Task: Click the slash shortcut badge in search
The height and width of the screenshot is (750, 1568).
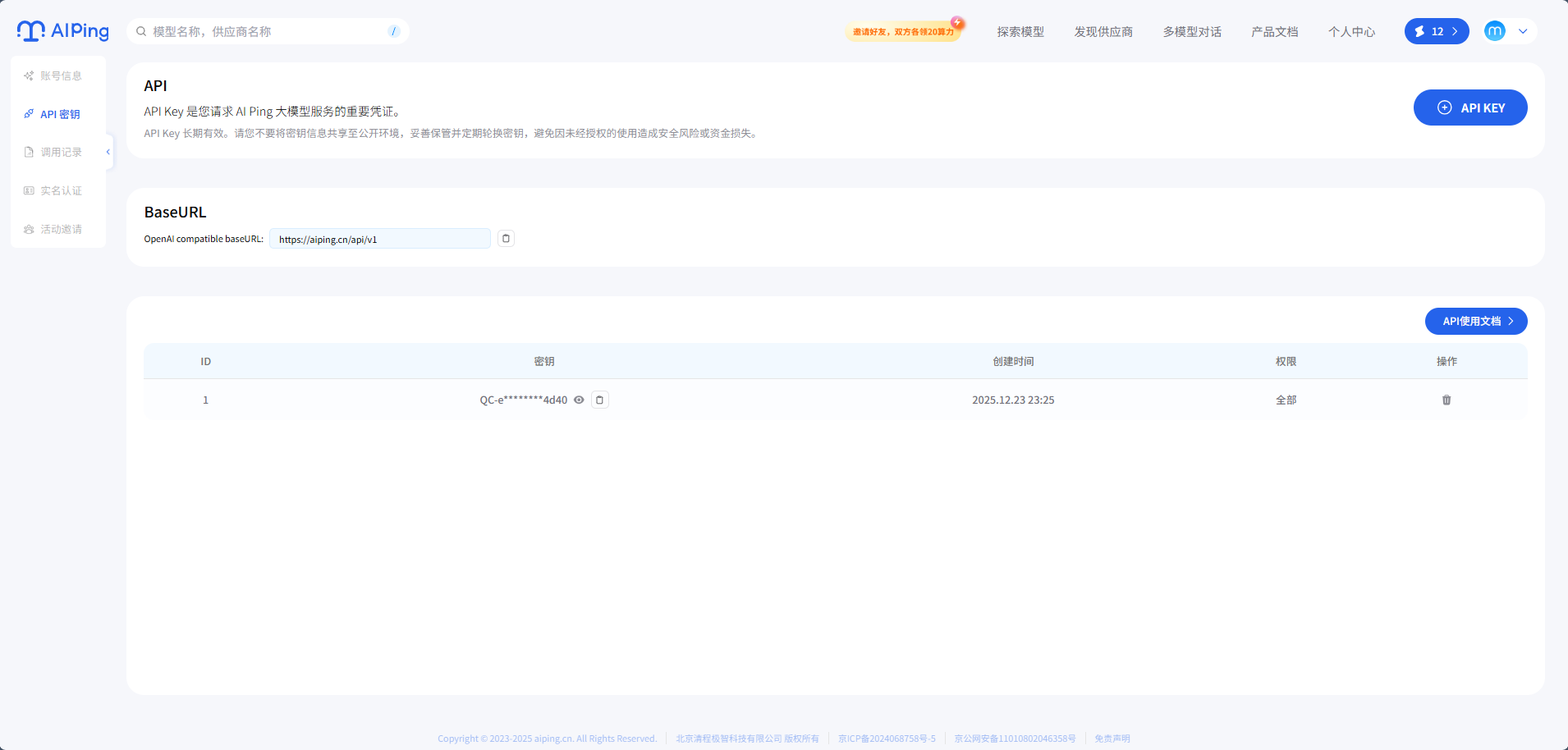Action: [x=394, y=31]
